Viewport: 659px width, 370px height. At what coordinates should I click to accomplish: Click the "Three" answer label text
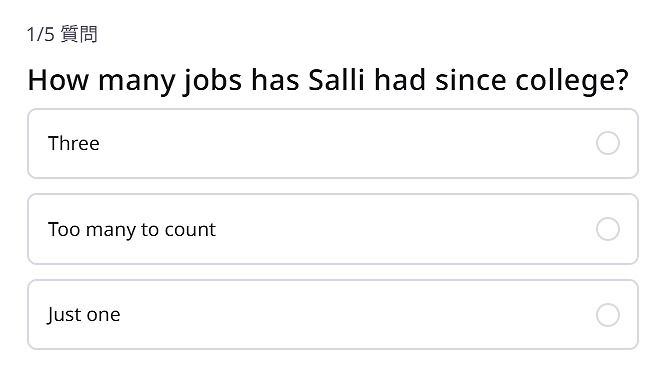coord(74,143)
